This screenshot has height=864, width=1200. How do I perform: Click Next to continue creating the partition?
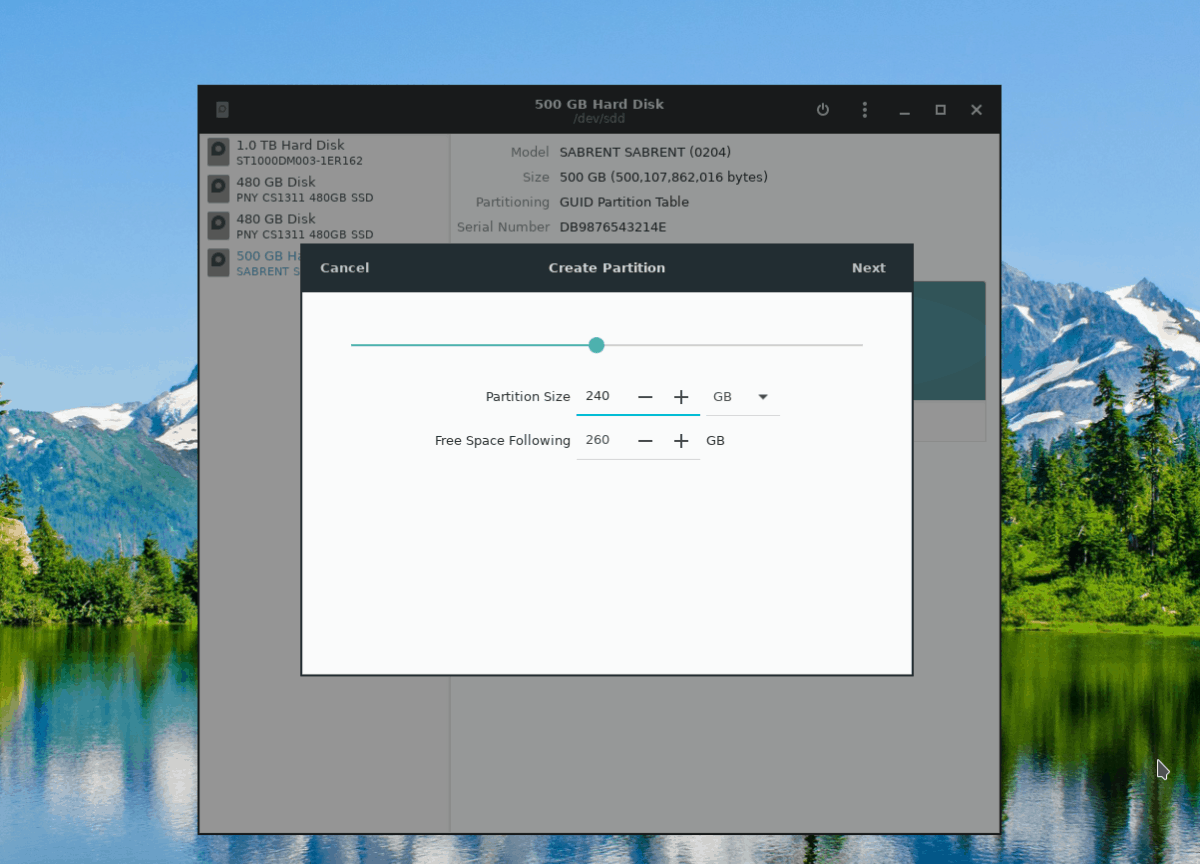tap(868, 267)
